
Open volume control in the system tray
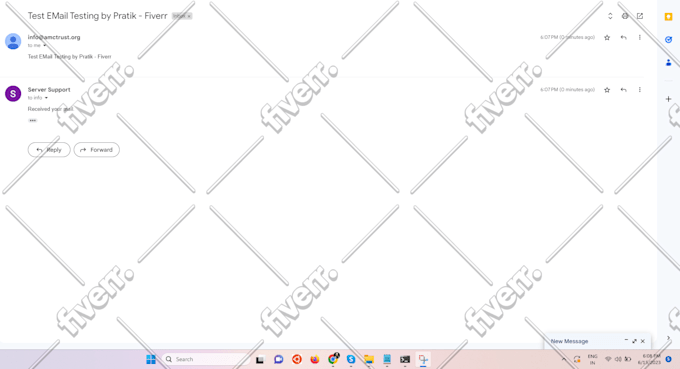pyautogui.click(x=618, y=359)
